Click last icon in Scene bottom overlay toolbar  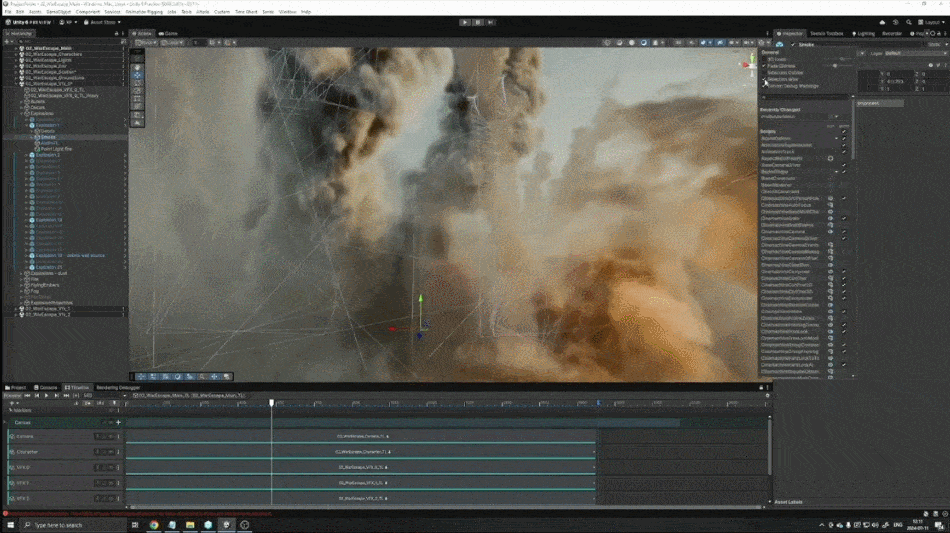pyautogui.click(x=227, y=377)
